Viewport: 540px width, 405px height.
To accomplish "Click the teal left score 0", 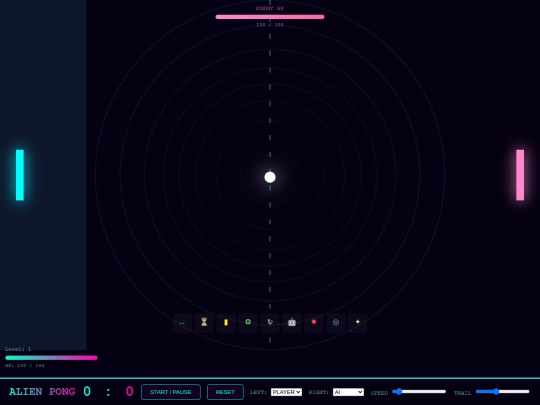I will tap(87, 391).
